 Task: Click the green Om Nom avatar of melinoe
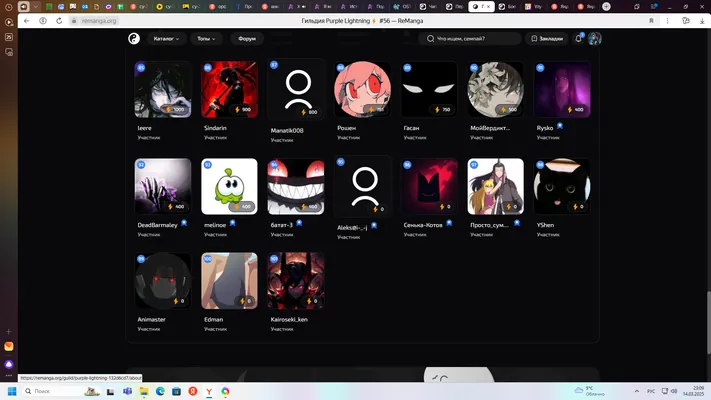[229, 186]
